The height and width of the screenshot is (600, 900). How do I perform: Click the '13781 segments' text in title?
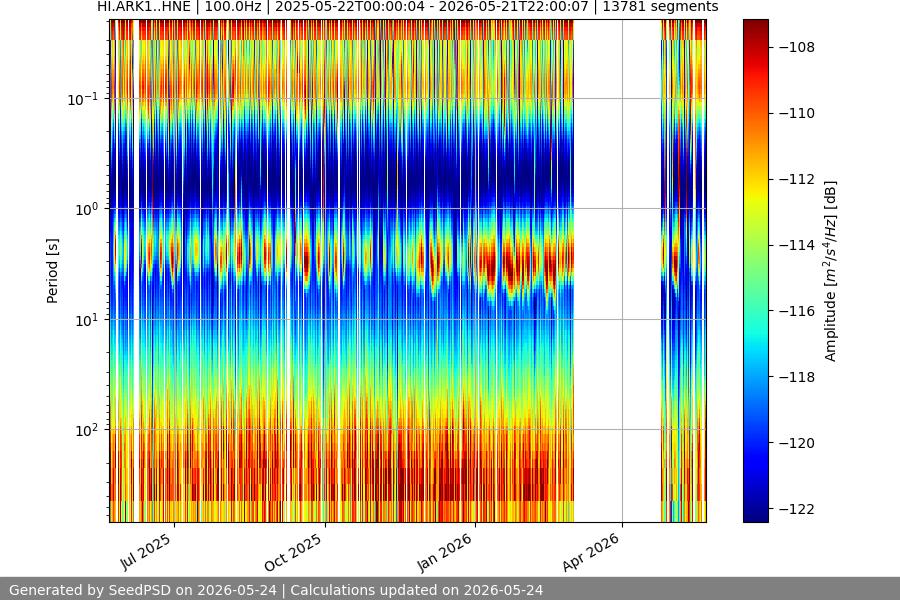(660, 7)
